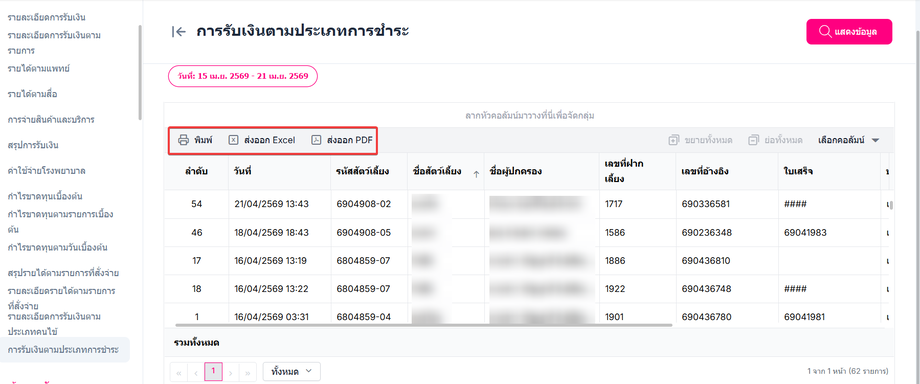Click the sort arrow in ชื่อสัตว์เลี้ยง header
This screenshot has width=920, height=384.
476,174
